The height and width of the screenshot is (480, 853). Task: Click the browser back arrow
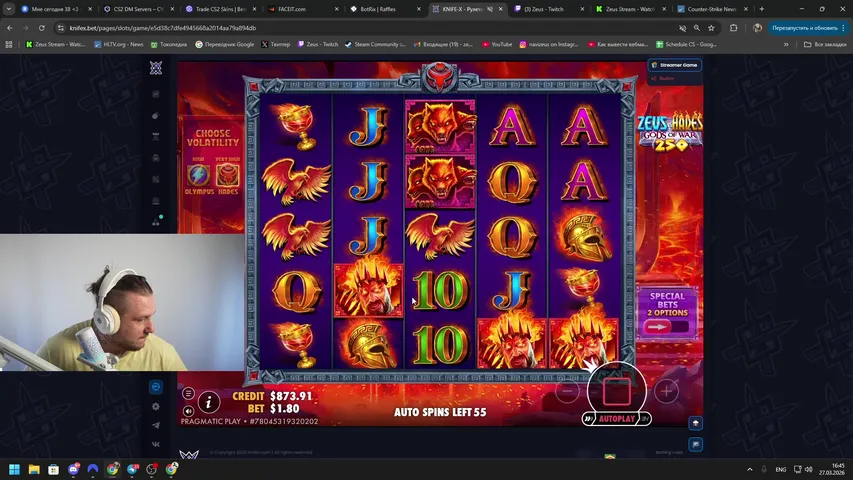pyautogui.click(x=10, y=28)
